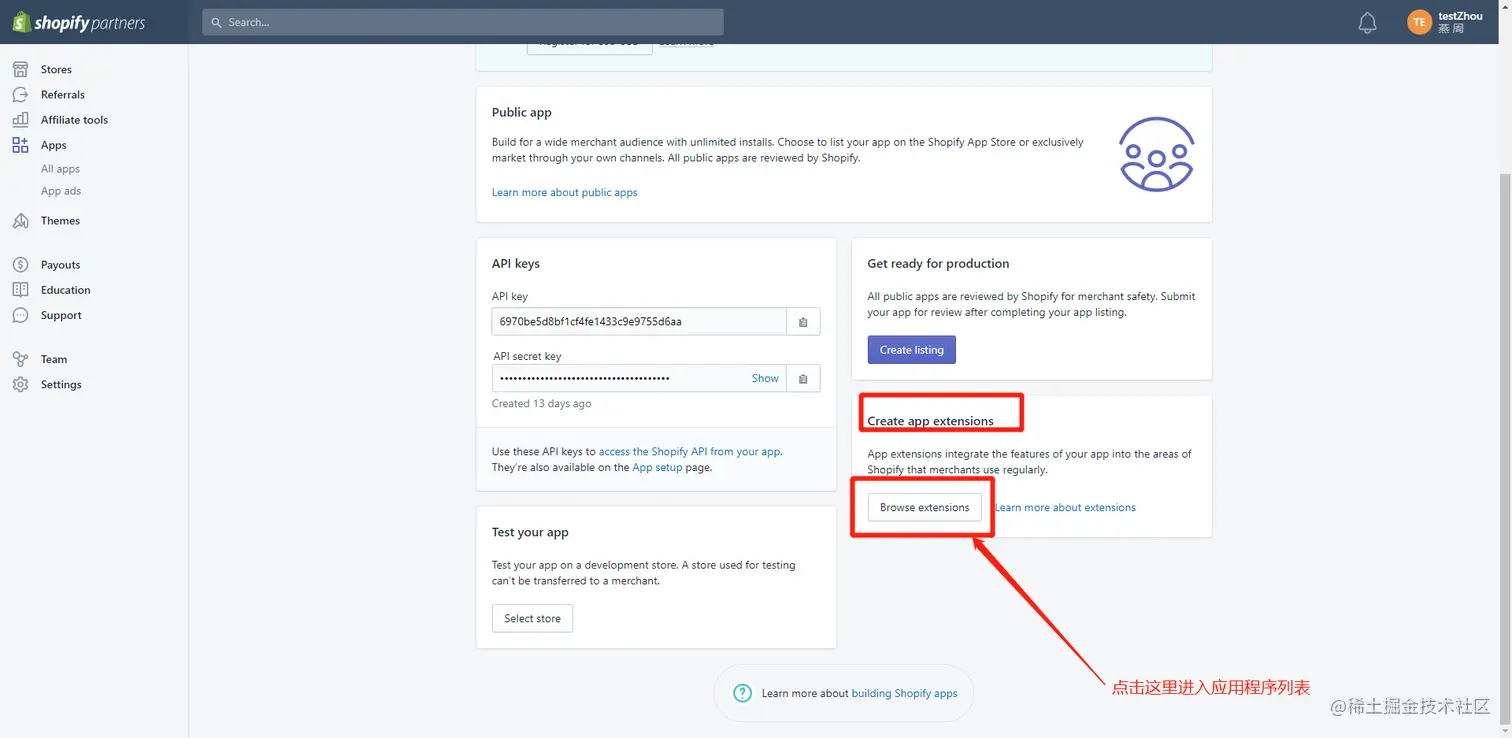Show the API secret key
Viewport: 1512px width, 738px height.
(765, 378)
